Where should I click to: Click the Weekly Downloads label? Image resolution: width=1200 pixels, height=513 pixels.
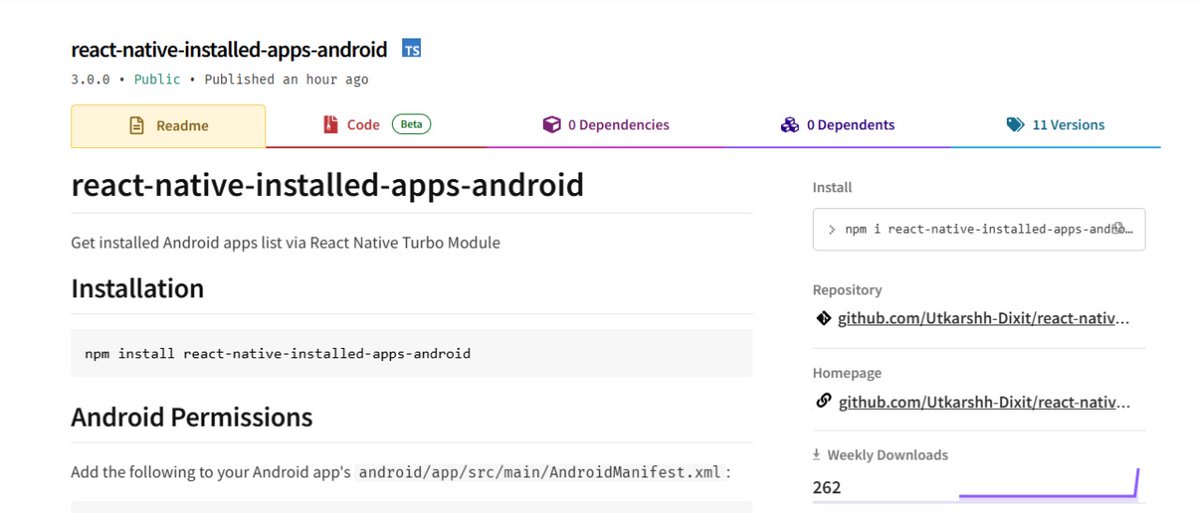888,455
